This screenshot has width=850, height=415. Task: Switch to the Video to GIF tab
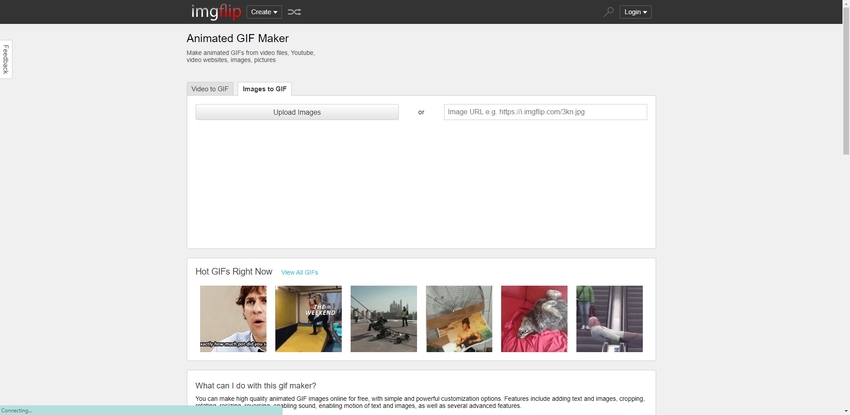pyautogui.click(x=210, y=89)
